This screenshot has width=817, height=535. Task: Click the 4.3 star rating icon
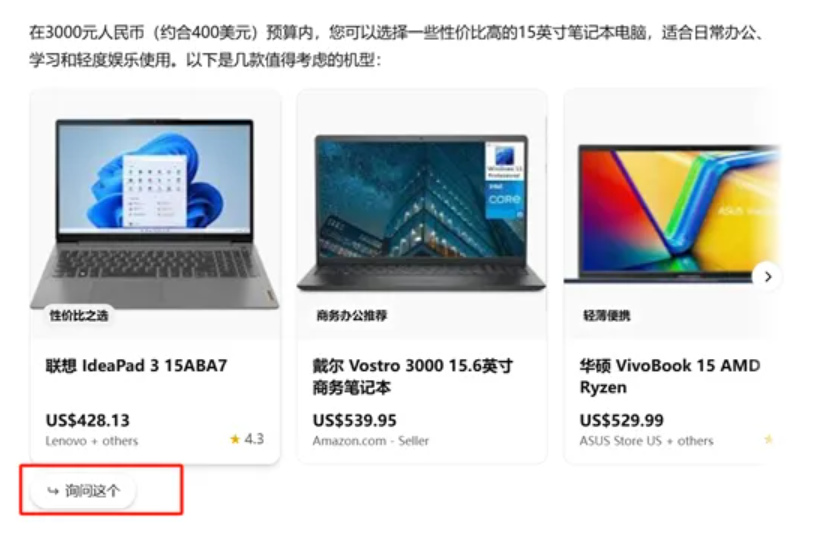235,439
